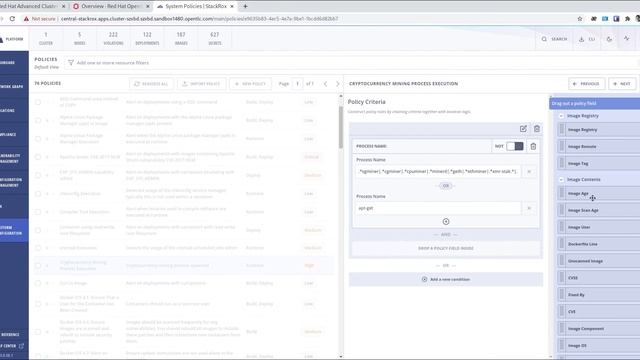Open a new browser tab
The image size is (640, 360).
pyautogui.click(x=245, y=7)
